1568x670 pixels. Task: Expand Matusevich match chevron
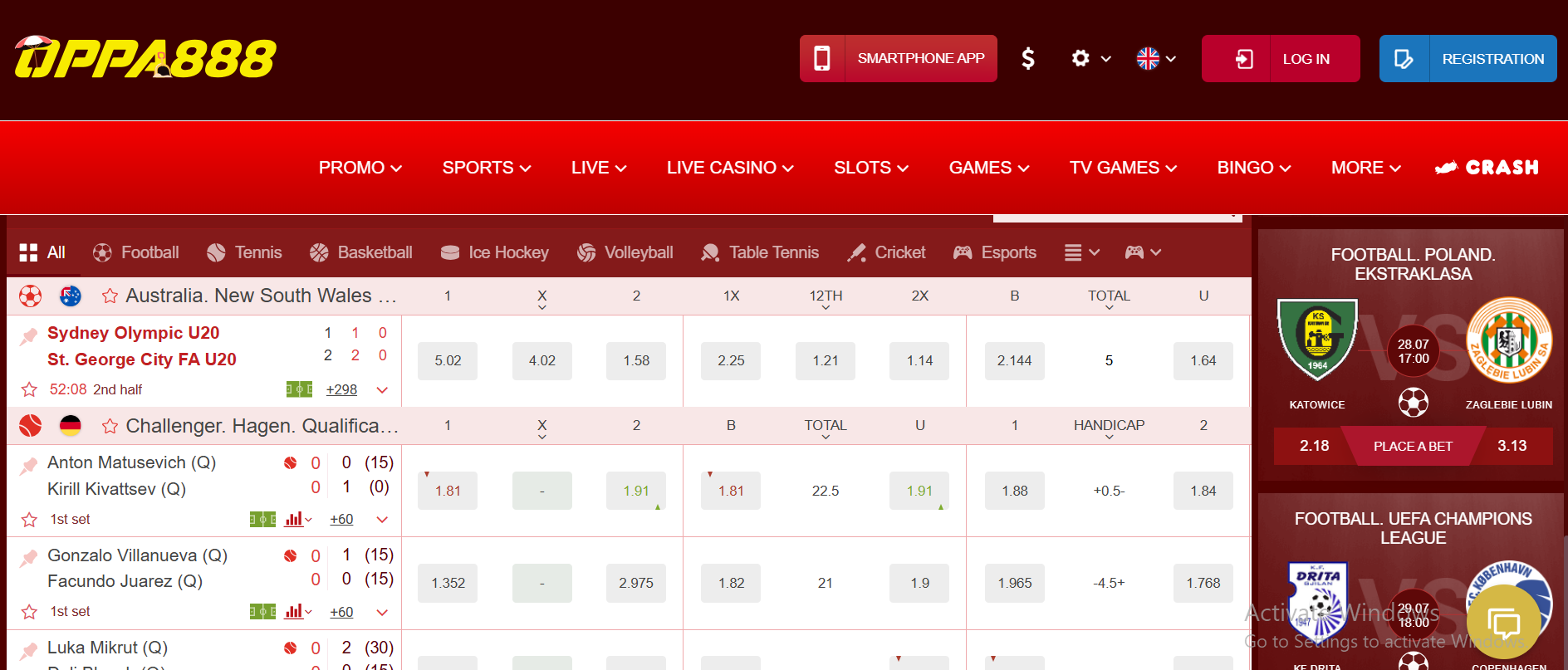(382, 519)
